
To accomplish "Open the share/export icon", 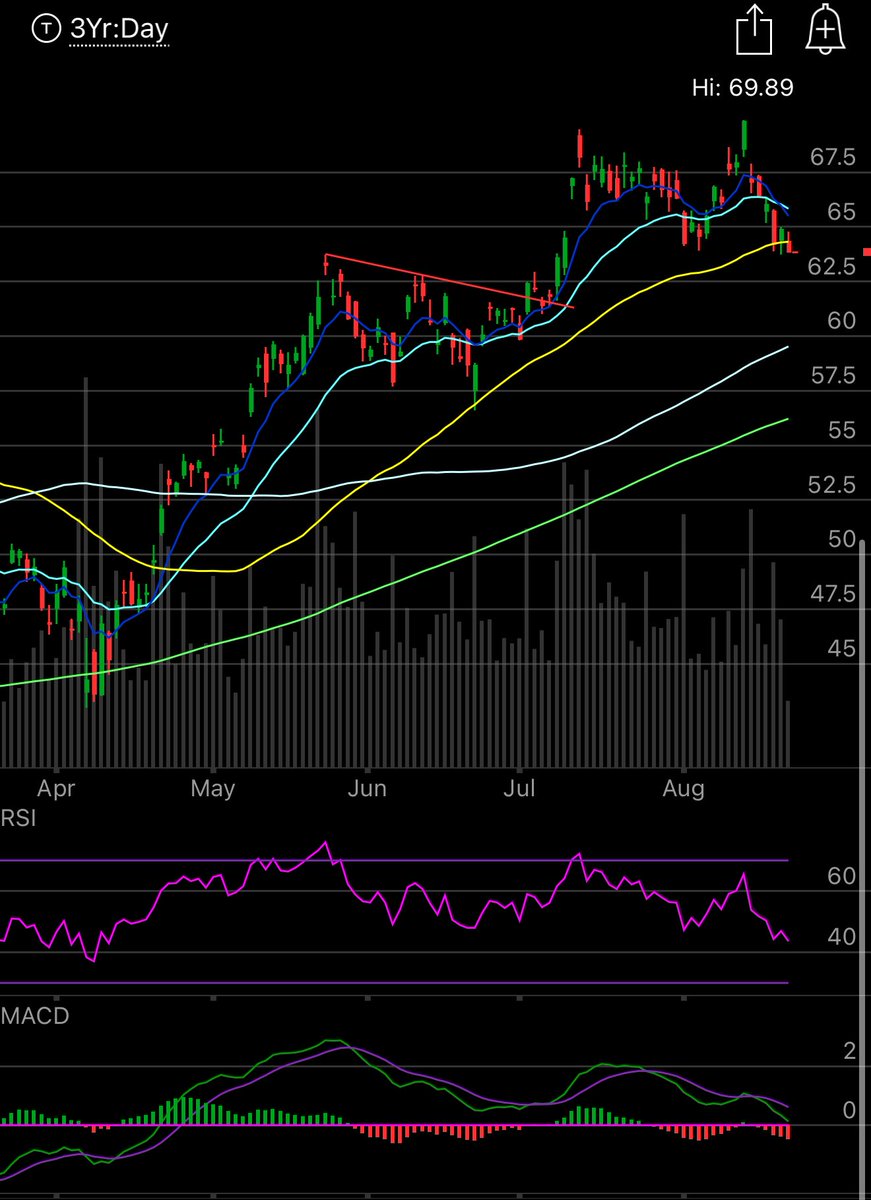I will (754, 30).
